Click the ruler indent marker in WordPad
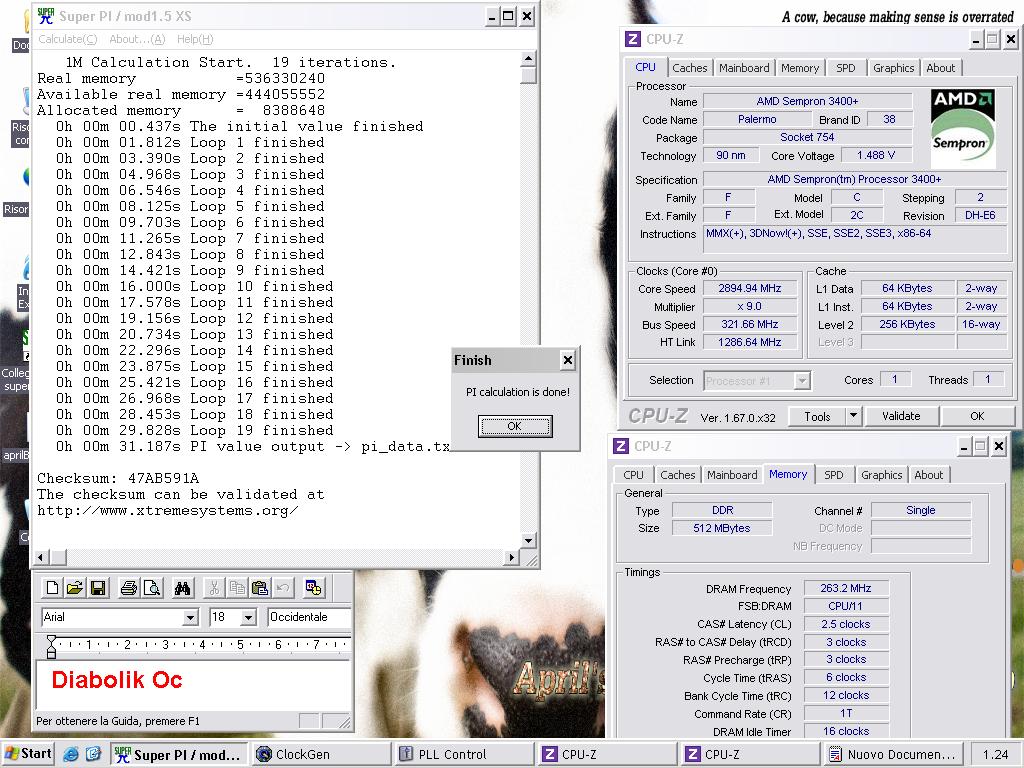This screenshot has width=1024, height=768. 51,646
